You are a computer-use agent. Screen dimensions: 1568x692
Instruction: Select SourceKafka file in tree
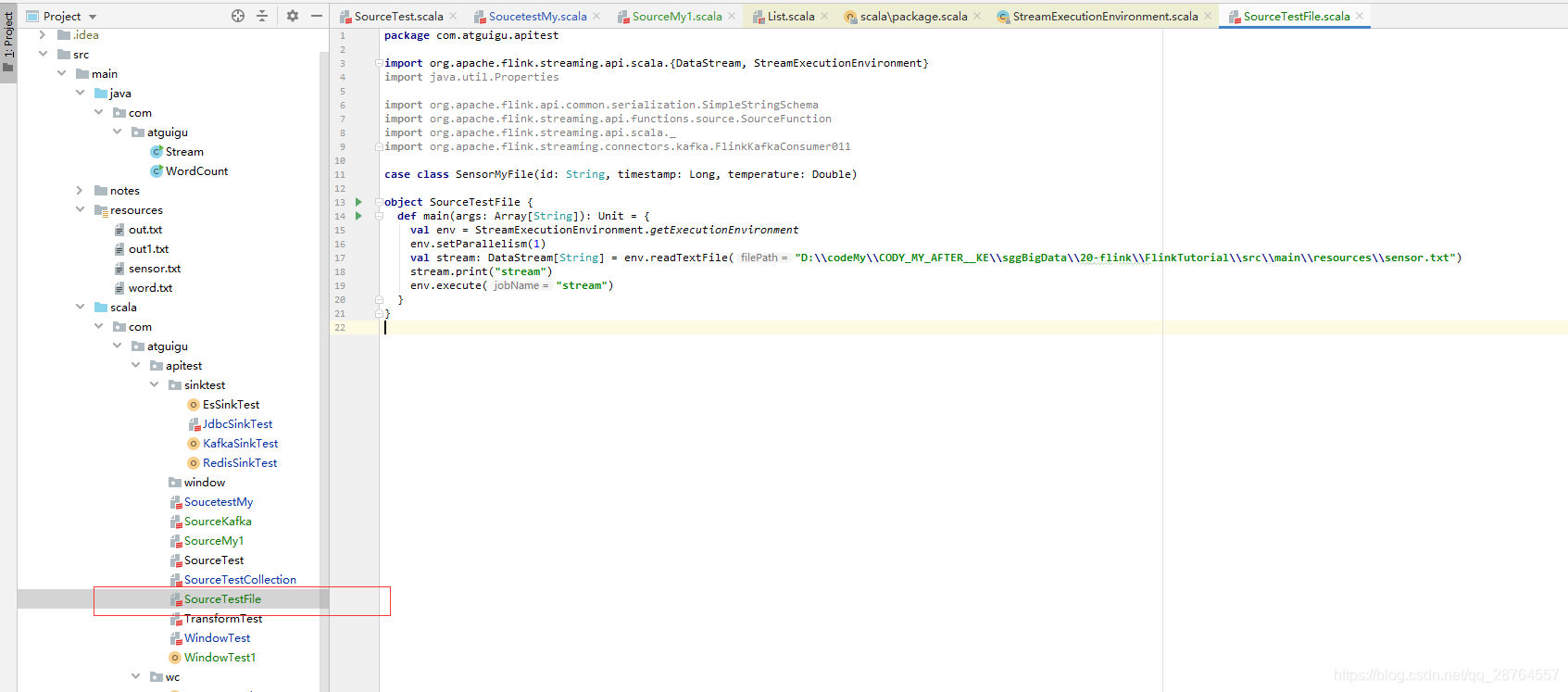(218, 522)
